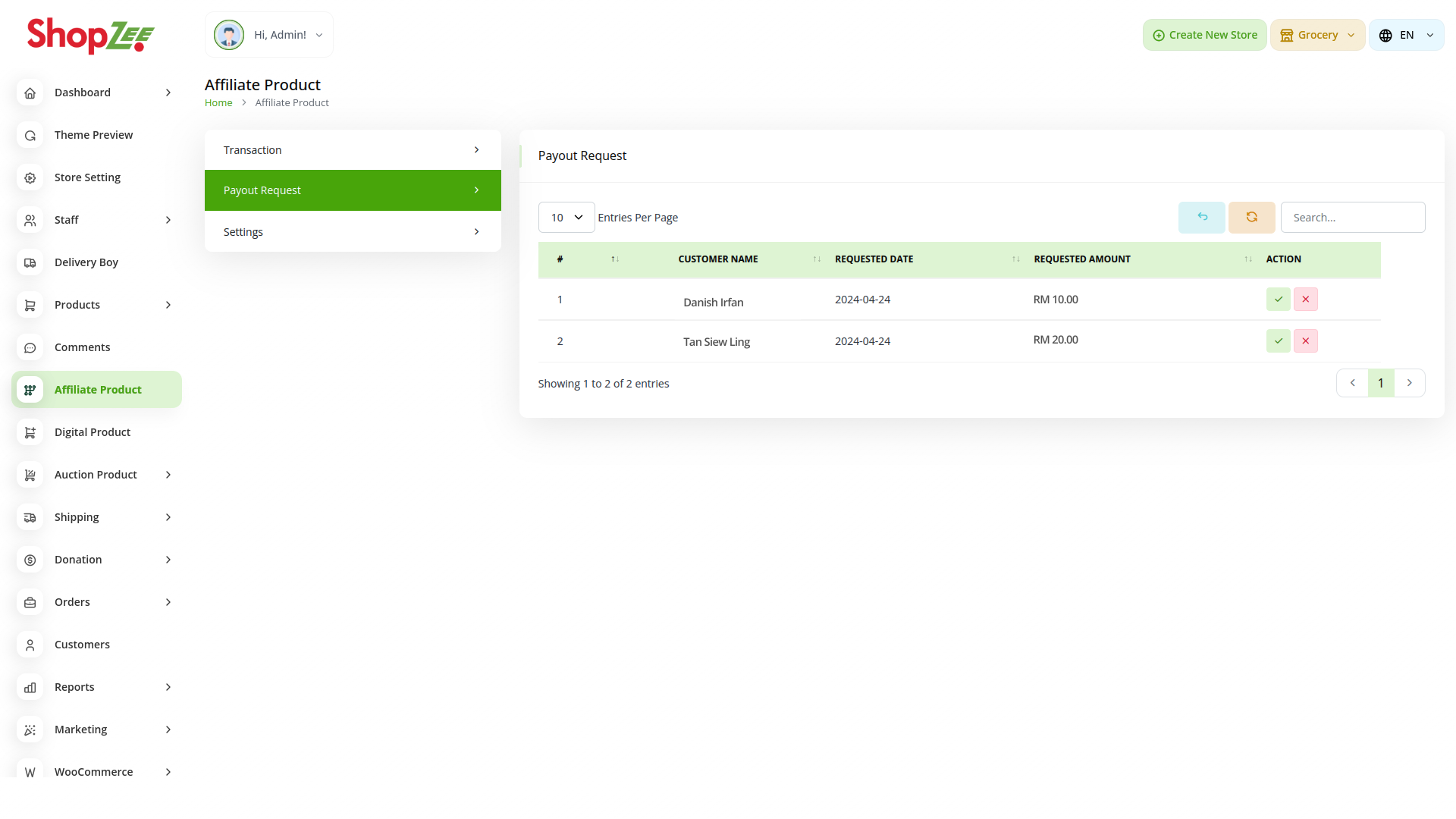This screenshot has width=1456, height=819.
Task: Reject Danish Irfan's payout request
Action: click(1305, 299)
